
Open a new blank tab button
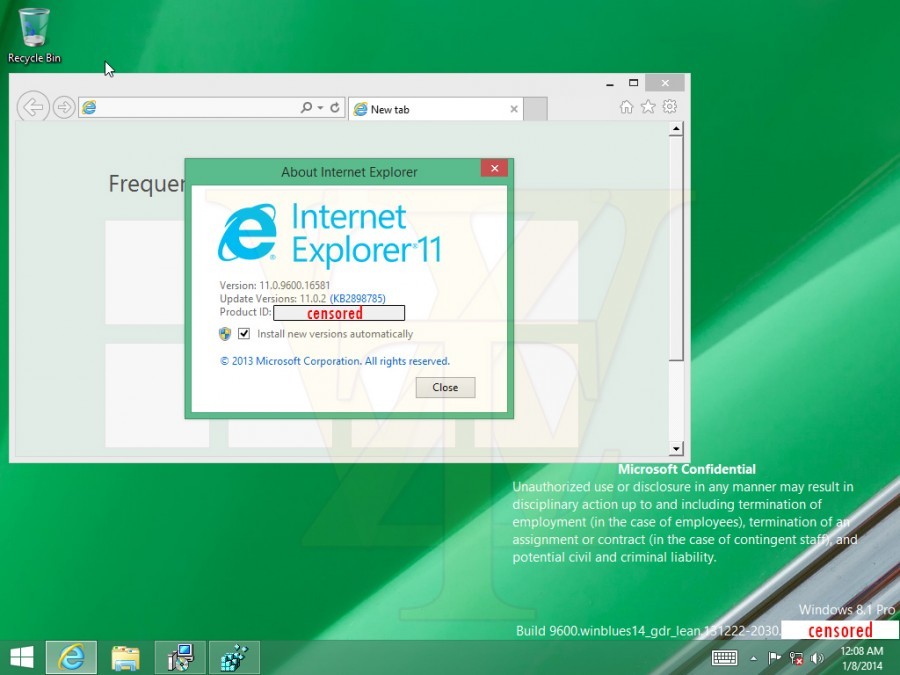tap(535, 109)
